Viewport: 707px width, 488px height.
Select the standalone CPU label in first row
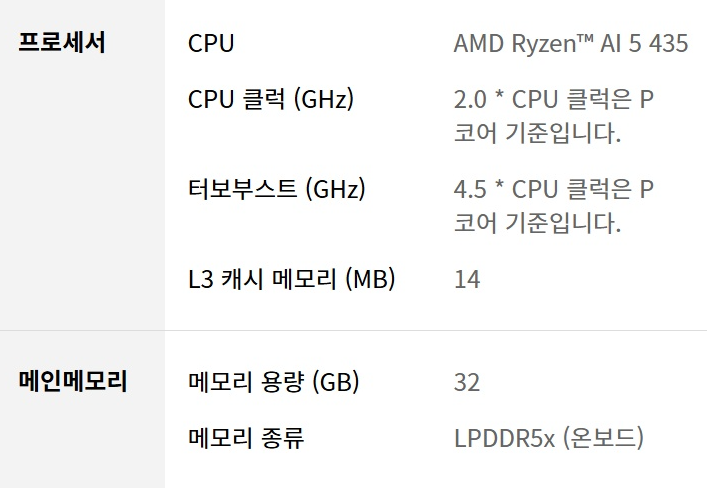(211, 44)
